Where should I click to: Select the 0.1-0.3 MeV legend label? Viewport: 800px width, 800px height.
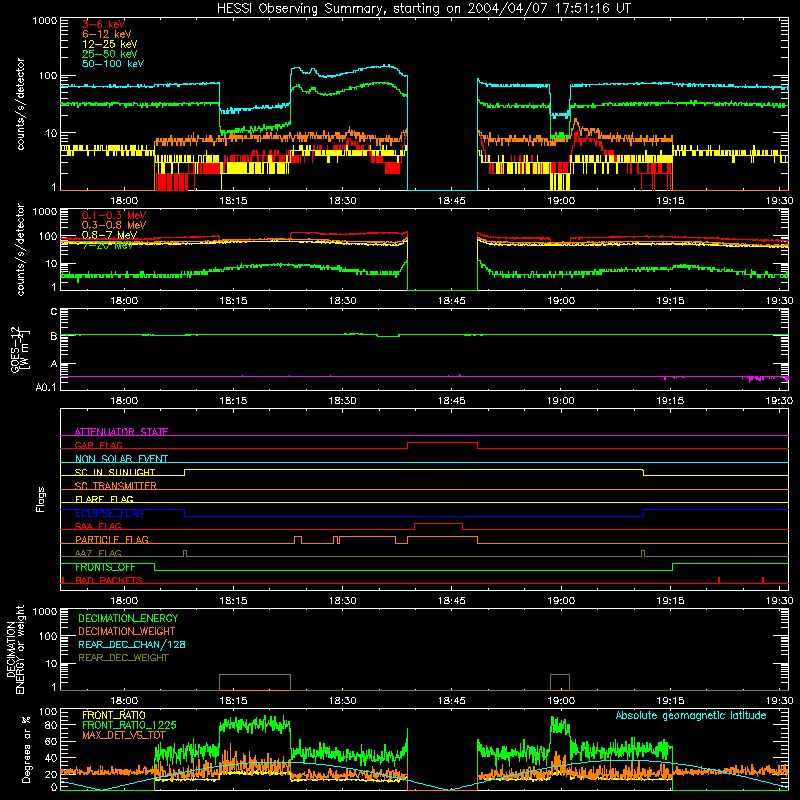point(113,215)
